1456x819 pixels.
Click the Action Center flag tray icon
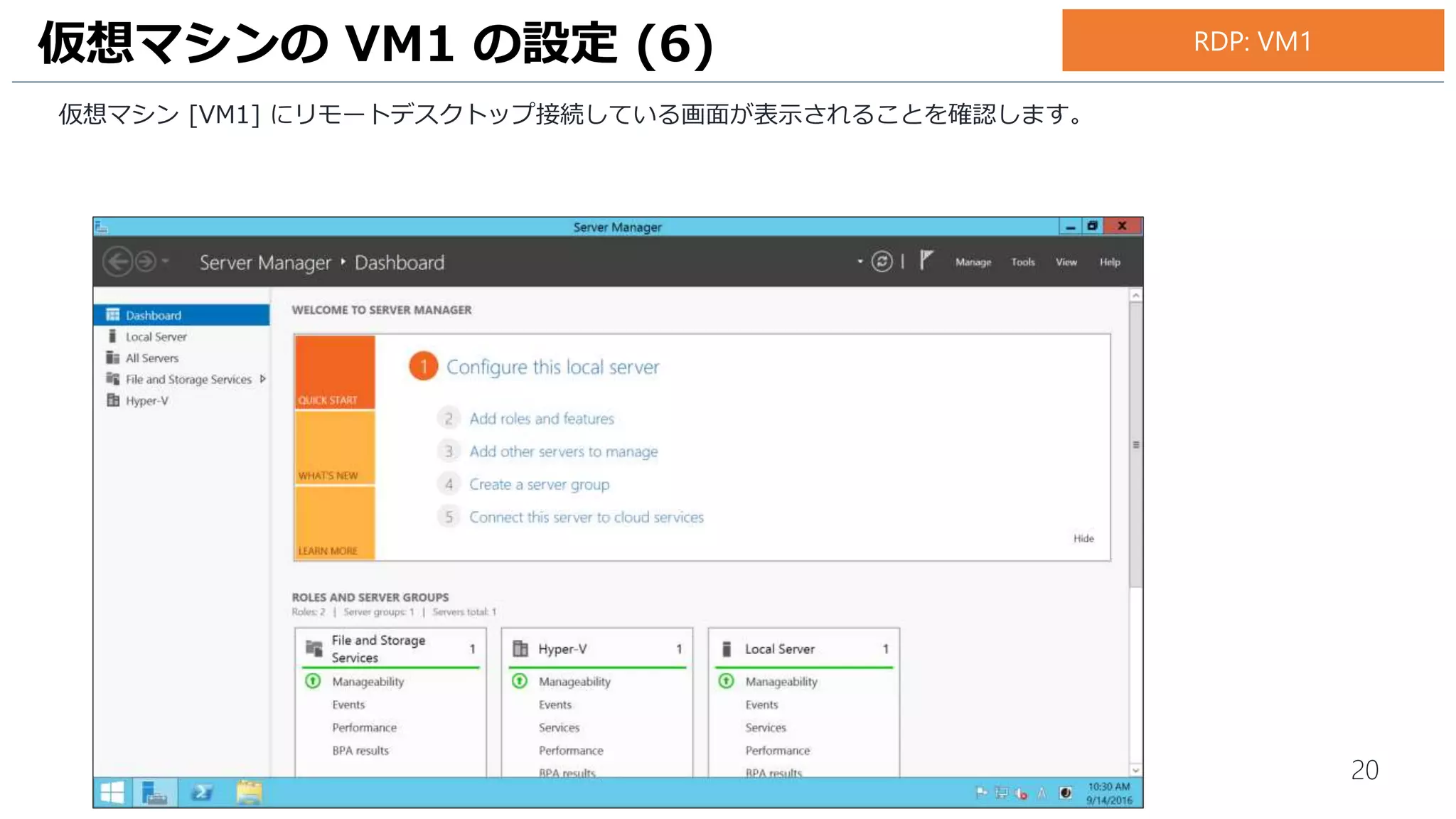tap(982, 792)
